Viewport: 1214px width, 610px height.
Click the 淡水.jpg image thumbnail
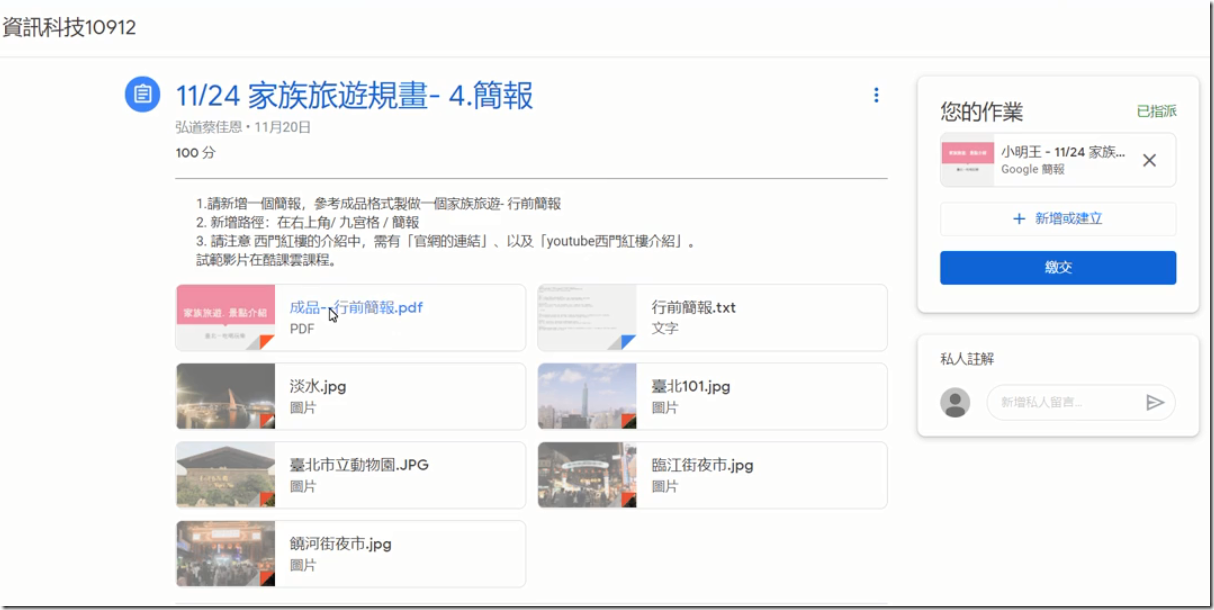[x=225, y=396]
